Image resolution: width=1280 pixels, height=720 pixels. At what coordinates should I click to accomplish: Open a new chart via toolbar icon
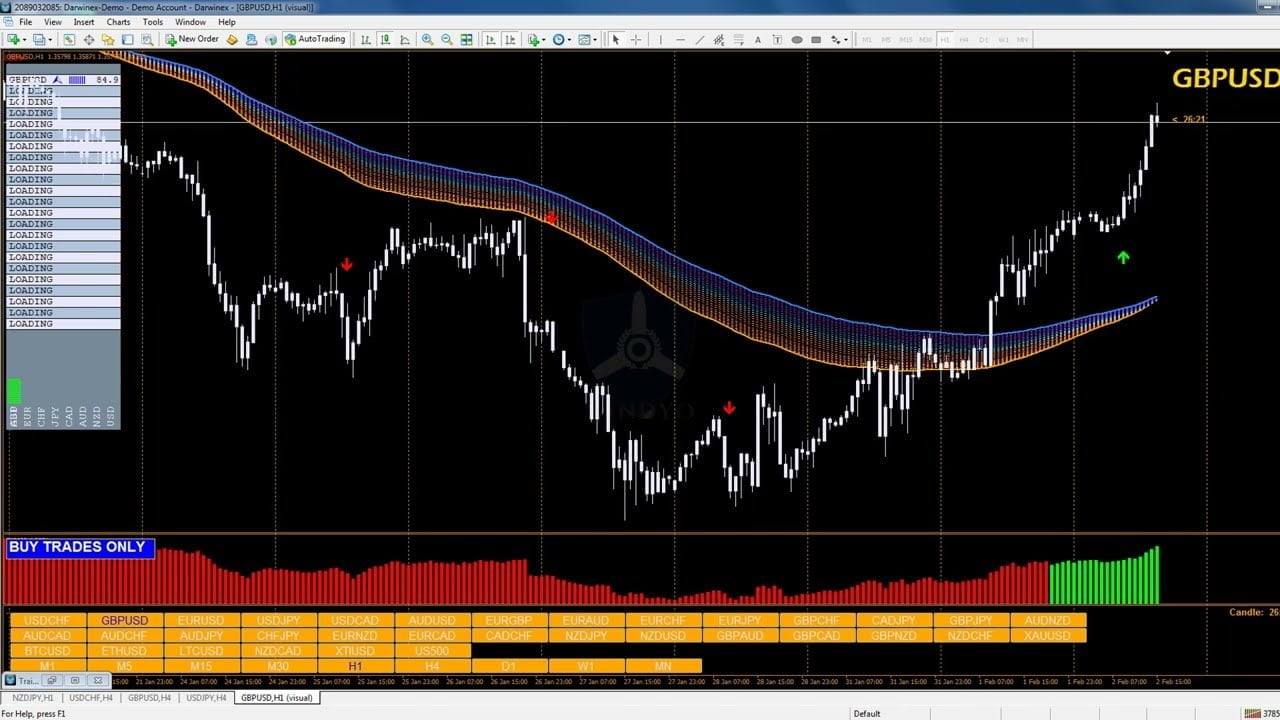coord(14,39)
